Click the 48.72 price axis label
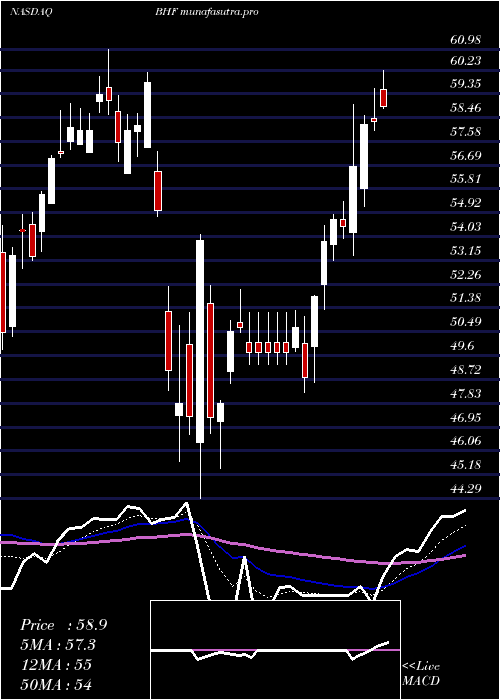This screenshot has height=700, width=500. click(466, 369)
